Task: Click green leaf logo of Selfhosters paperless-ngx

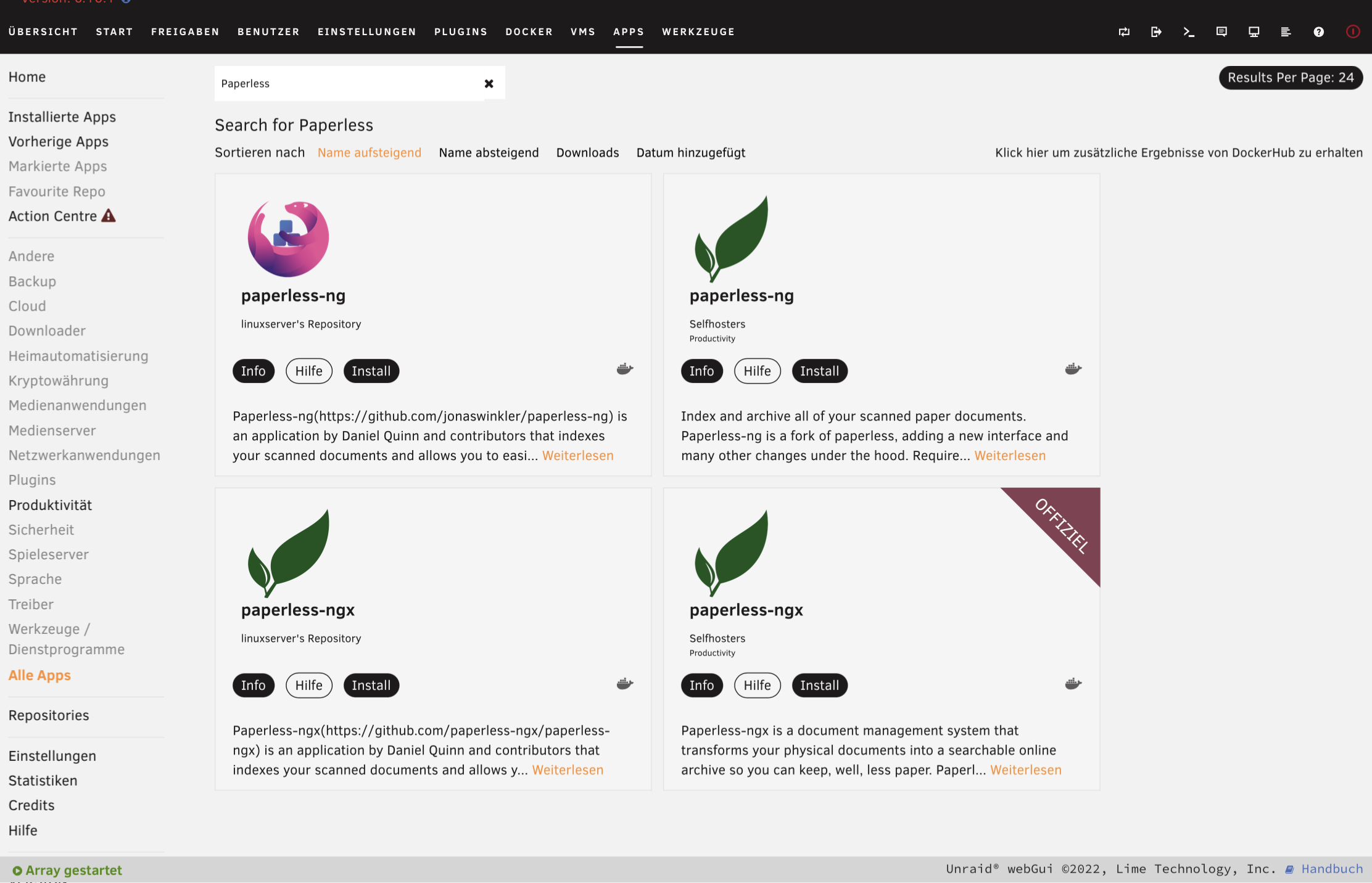Action: click(732, 553)
